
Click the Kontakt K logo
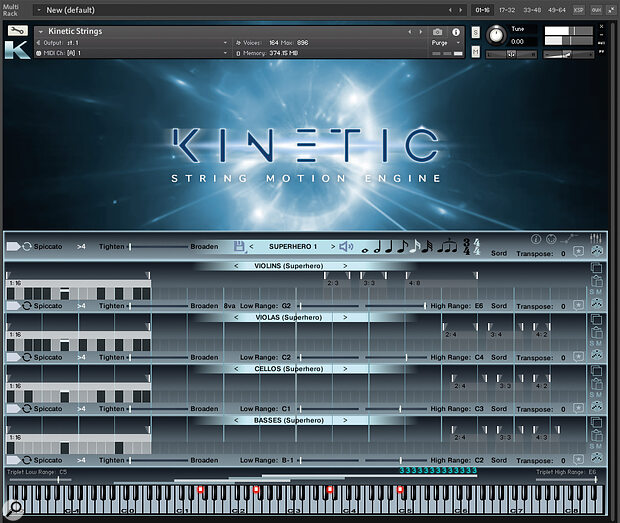click(x=17, y=50)
